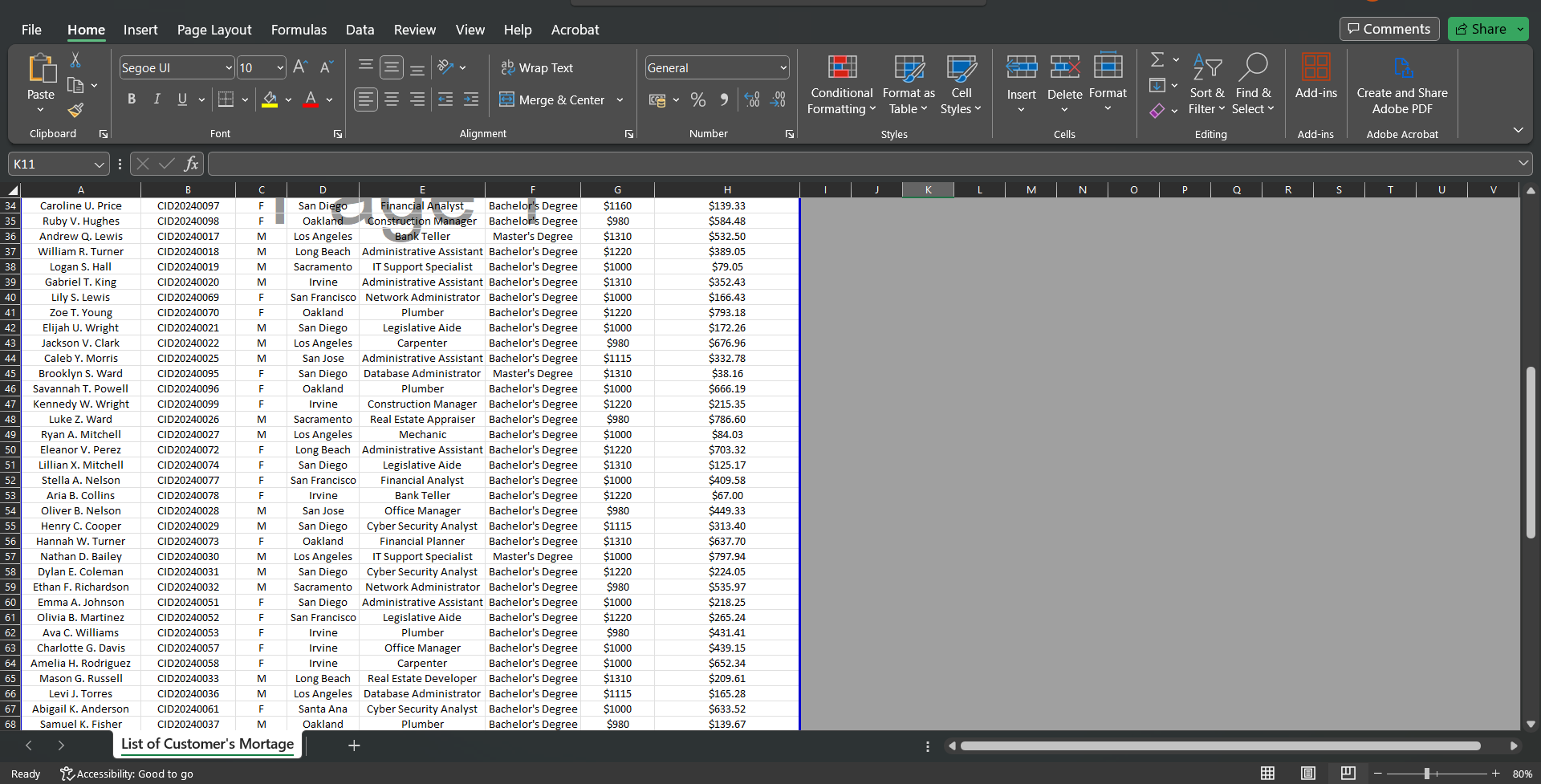Adjust the zoom slider handle
The width and height of the screenshot is (1541, 784).
[x=1427, y=774]
